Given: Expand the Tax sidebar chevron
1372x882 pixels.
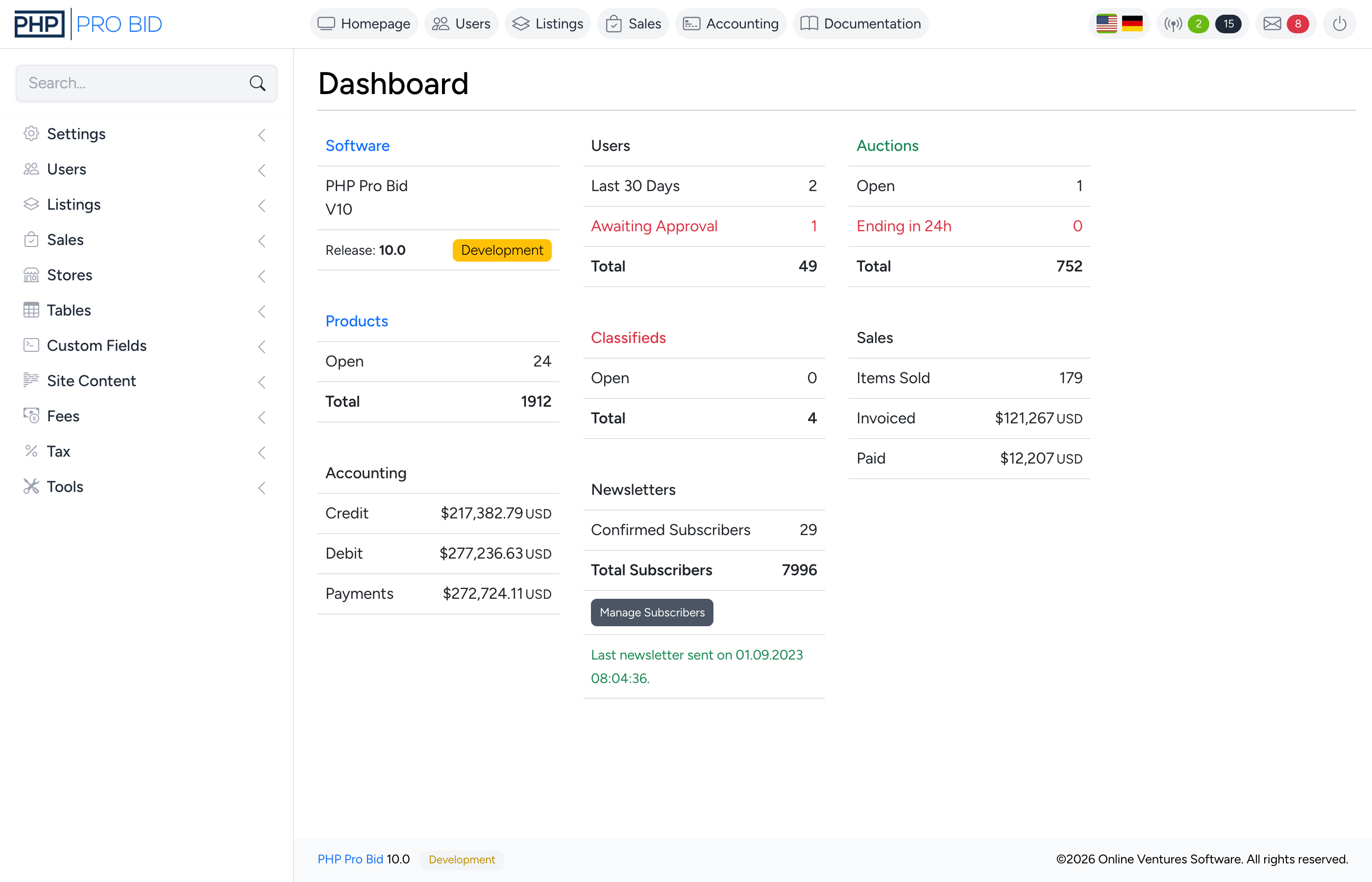Looking at the screenshot, I should click(262, 452).
